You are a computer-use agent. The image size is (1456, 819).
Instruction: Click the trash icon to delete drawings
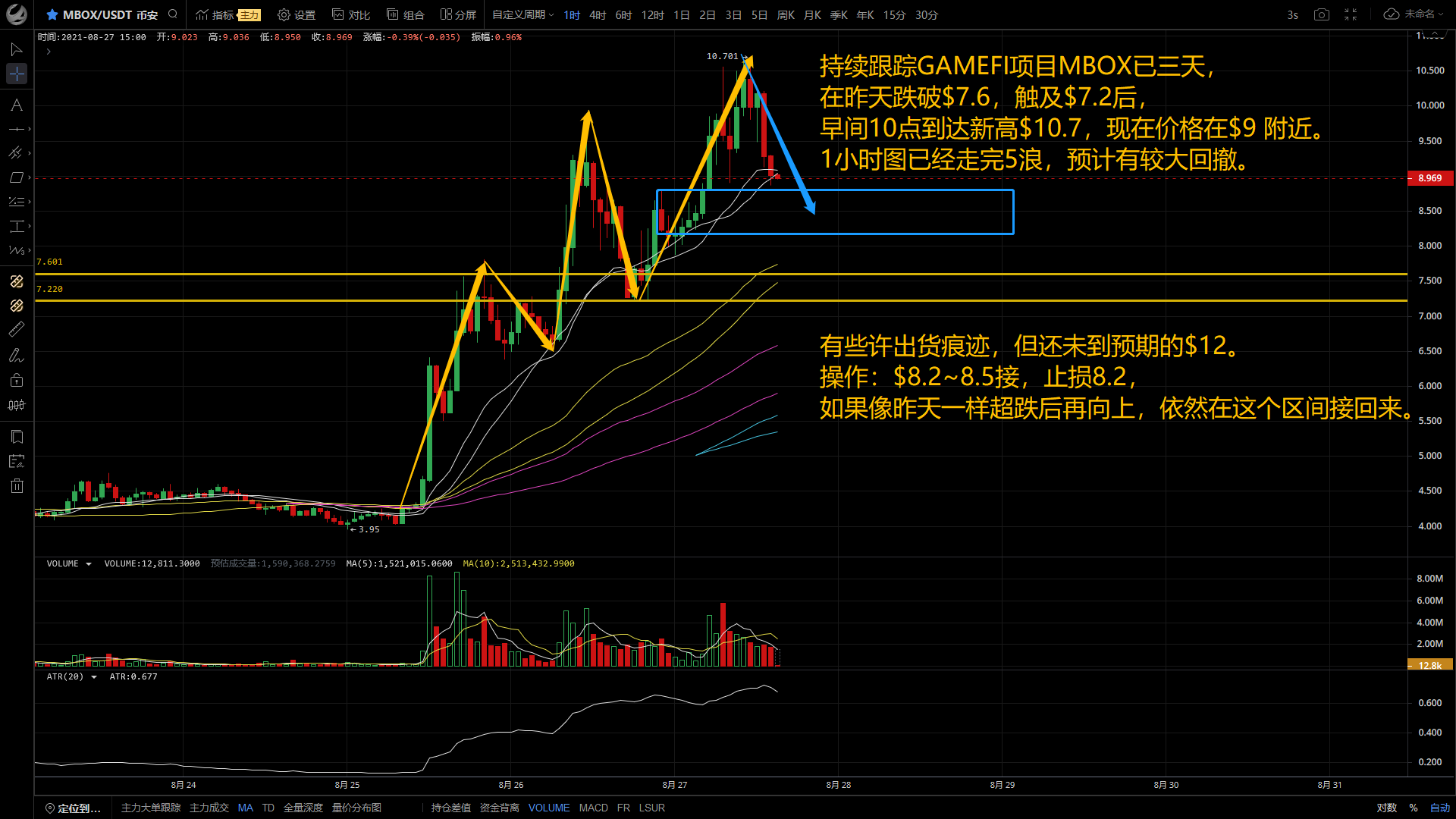point(17,486)
